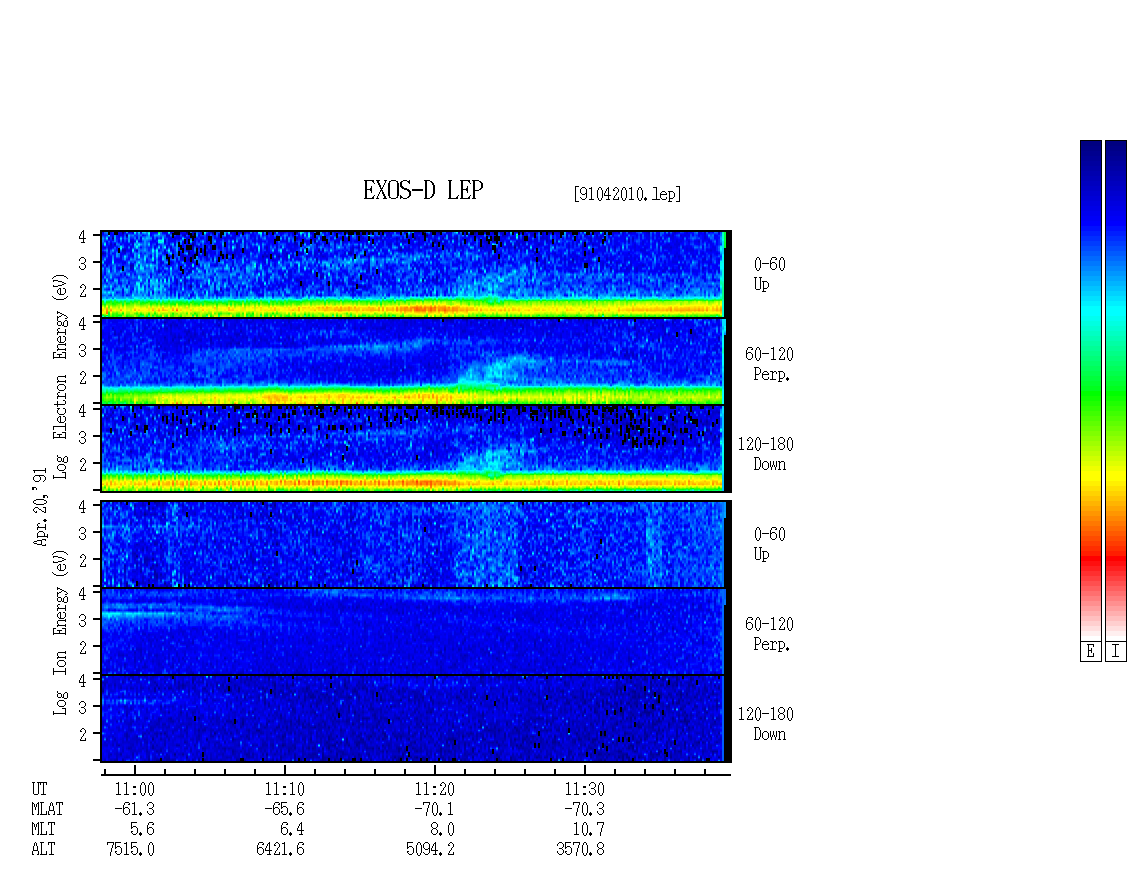Select the altitude value 3570.8
This screenshot has width=1130, height=875.
coord(580,849)
